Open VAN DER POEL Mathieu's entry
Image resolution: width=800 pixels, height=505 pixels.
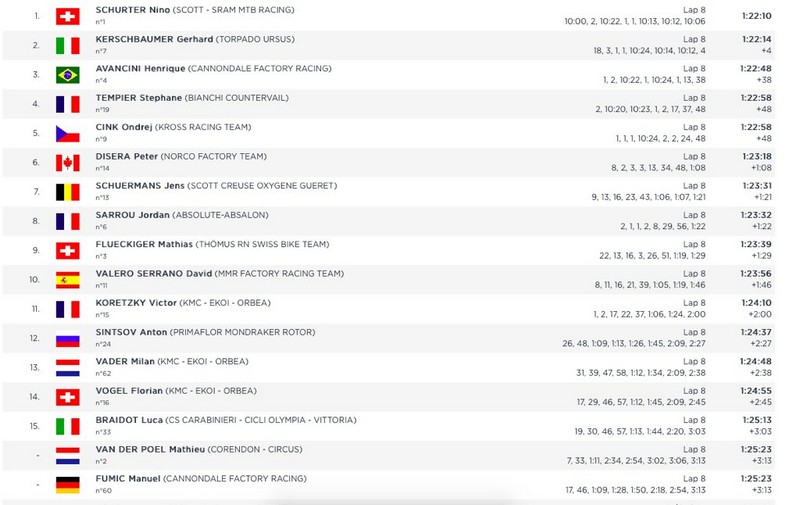pyautogui.click(x=150, y=449)
